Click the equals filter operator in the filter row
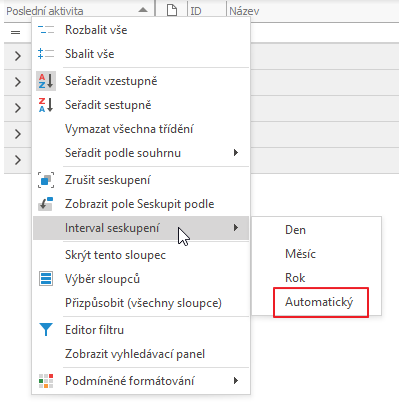The image size is (399, 403). tap(16, 32)
